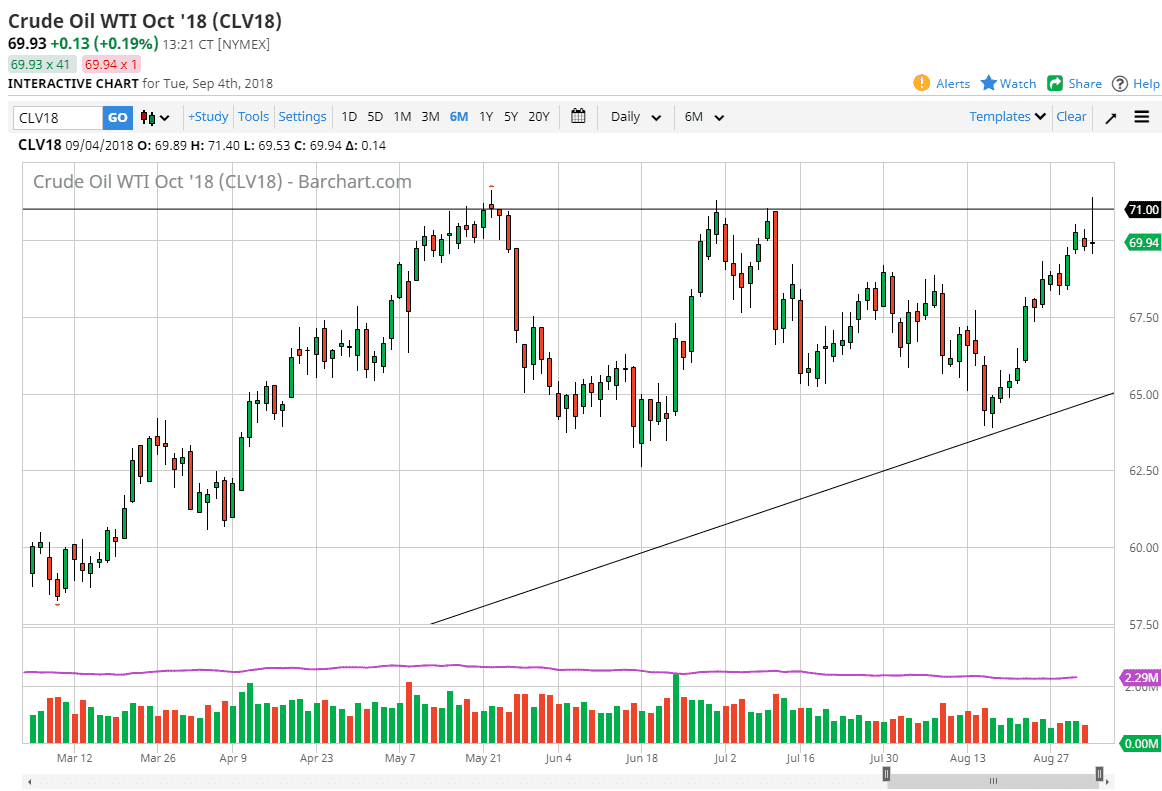Select the 5D timeframe

[375, 117]
